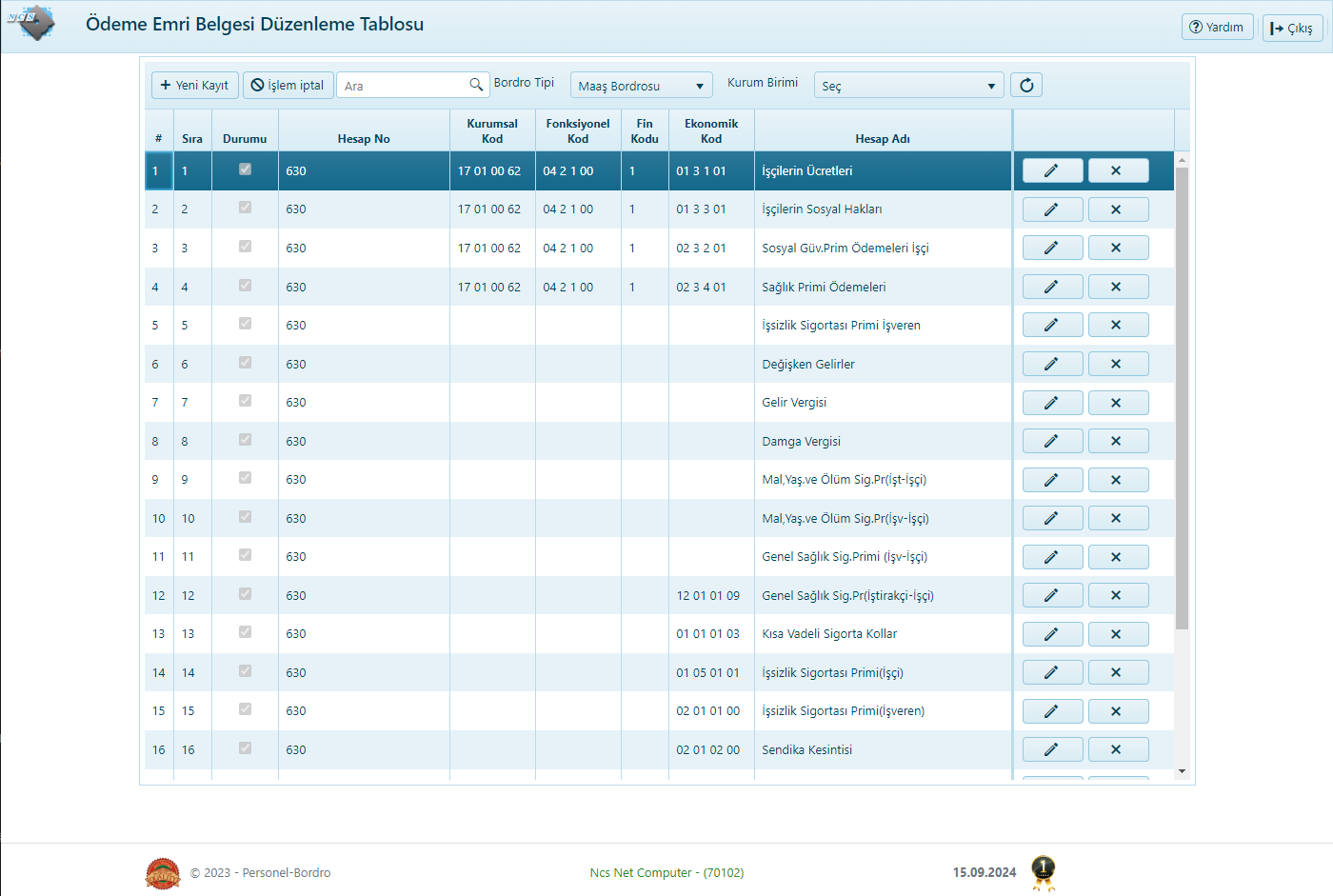
Task: Click the İşlem iptal button
Action: click(288, 85)
